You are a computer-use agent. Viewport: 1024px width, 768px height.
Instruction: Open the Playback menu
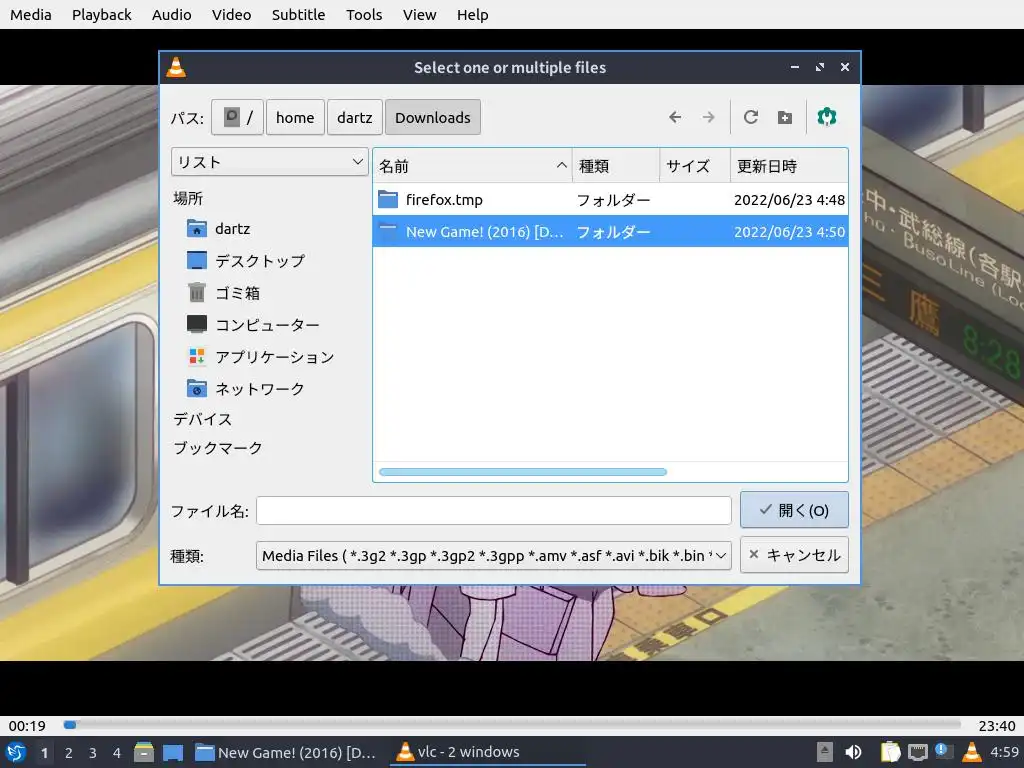coord(101,14)
